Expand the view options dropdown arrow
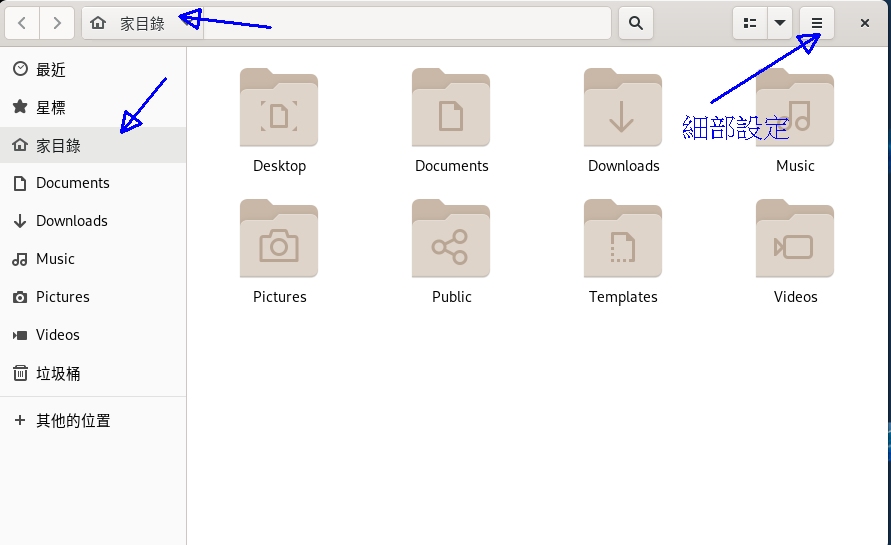891x545 pixels. click(x=780, y=23)
